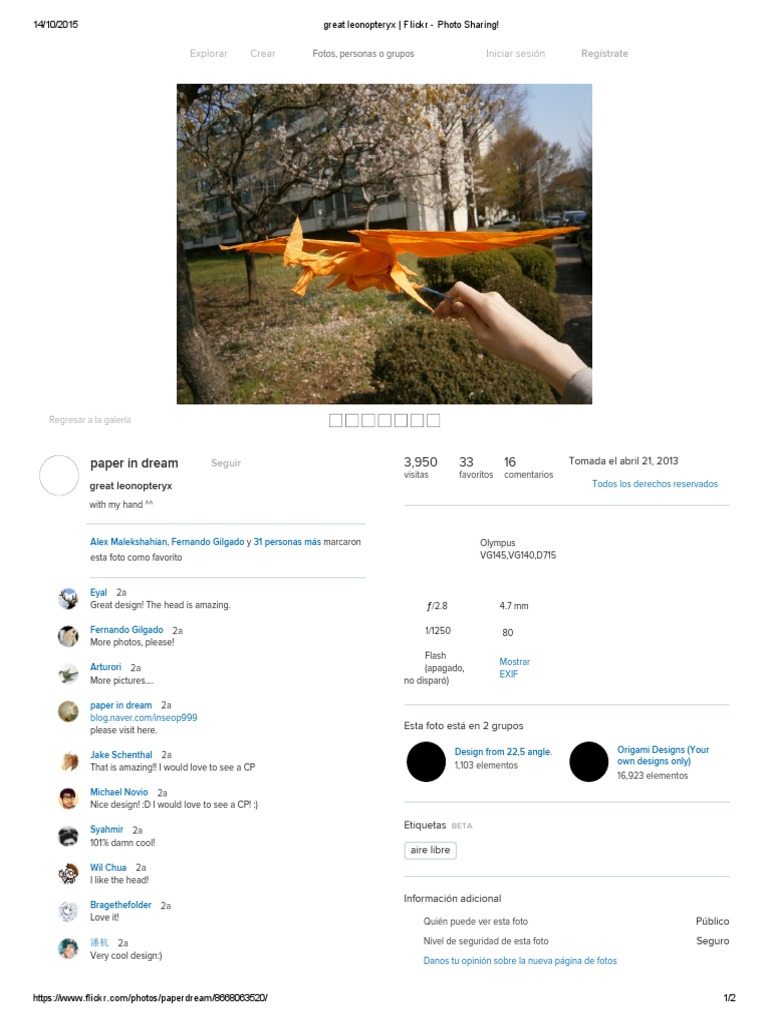768x1024 pixels.
Task: Select the first photostream thumbnail box
Action: (x=336, y=421)
